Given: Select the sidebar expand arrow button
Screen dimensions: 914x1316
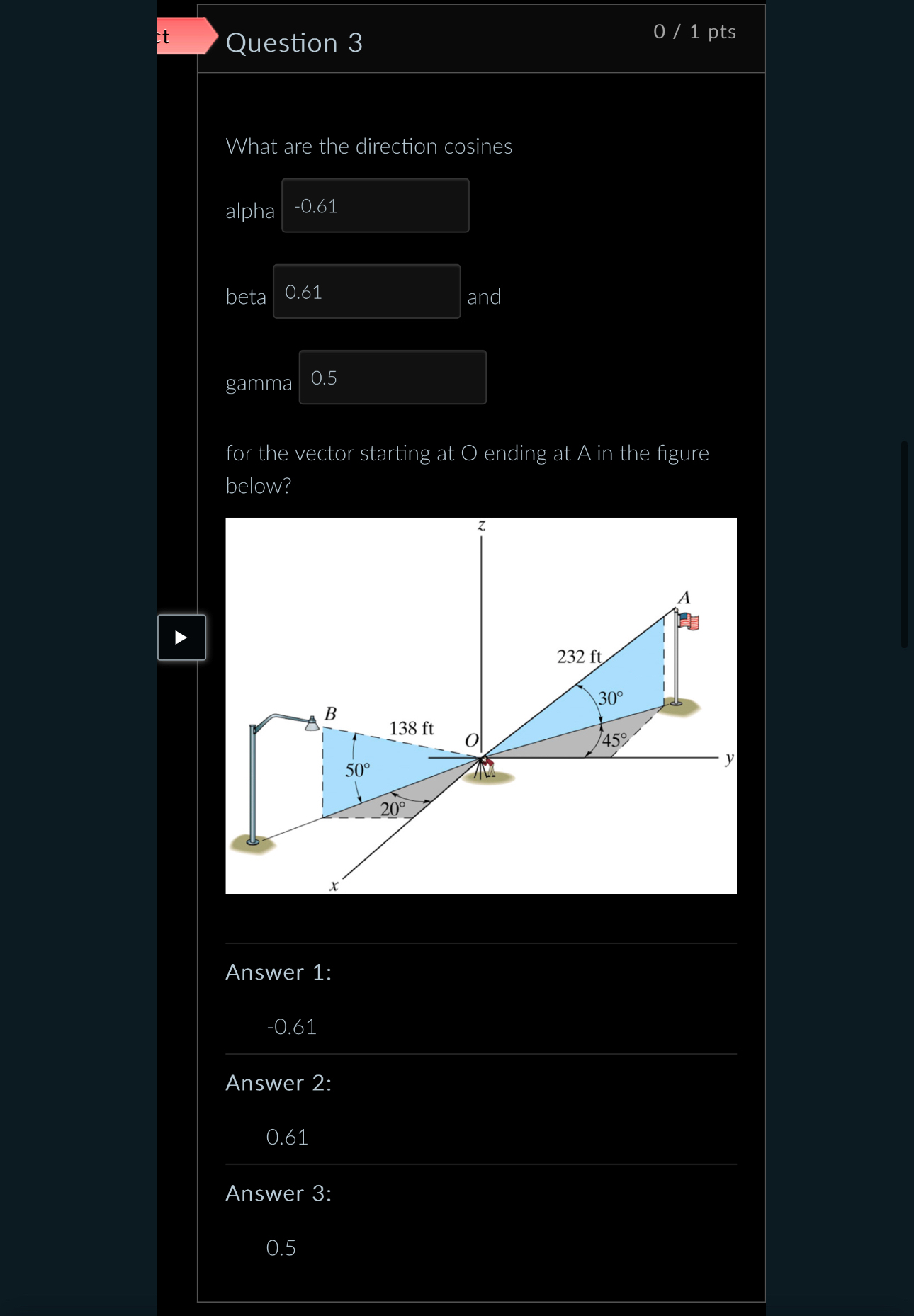Looking at the screenshot, I should click(181, 637).
